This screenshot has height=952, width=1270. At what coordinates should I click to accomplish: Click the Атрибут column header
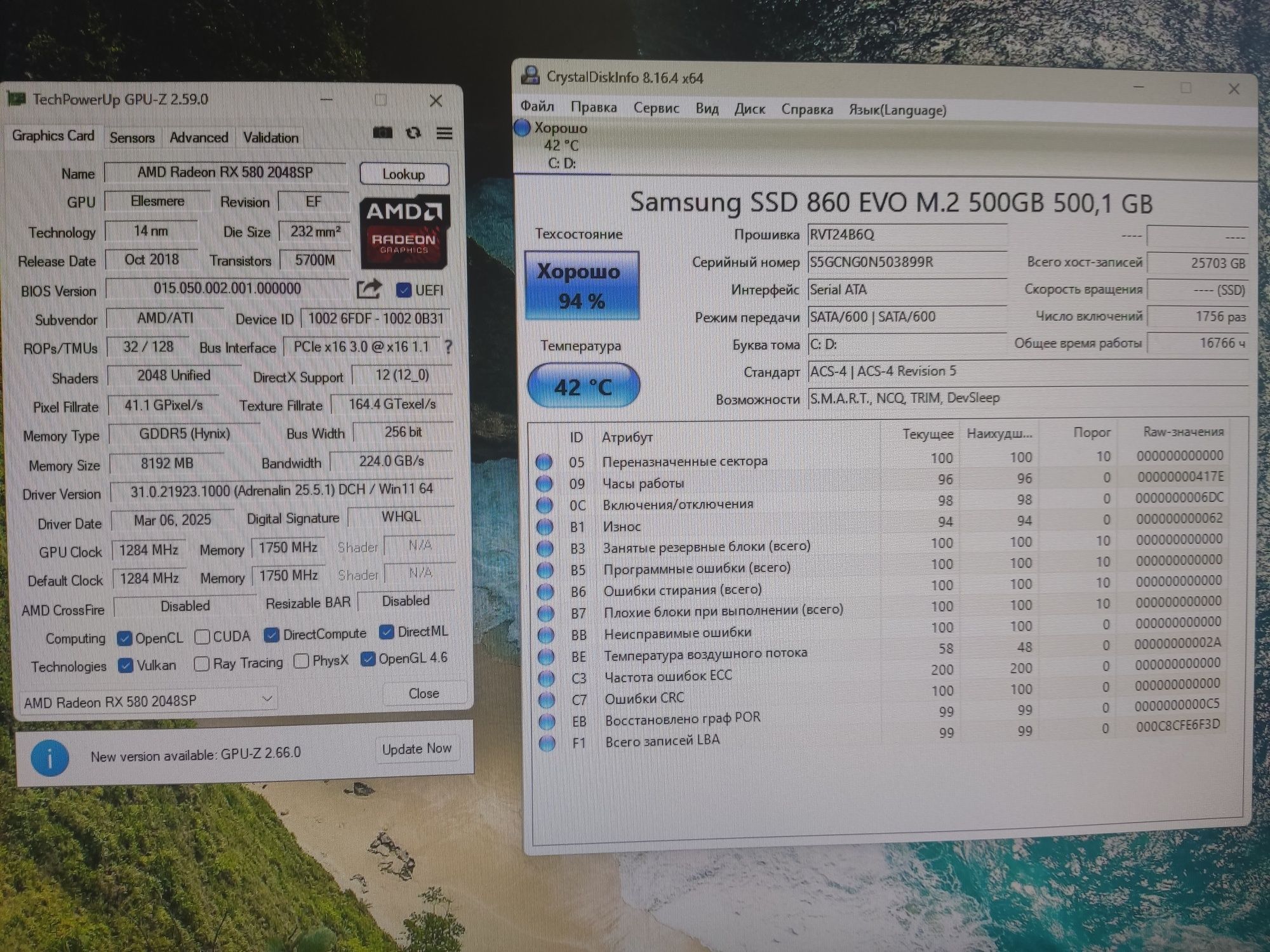pyautogui.click(x=627, y=437)
